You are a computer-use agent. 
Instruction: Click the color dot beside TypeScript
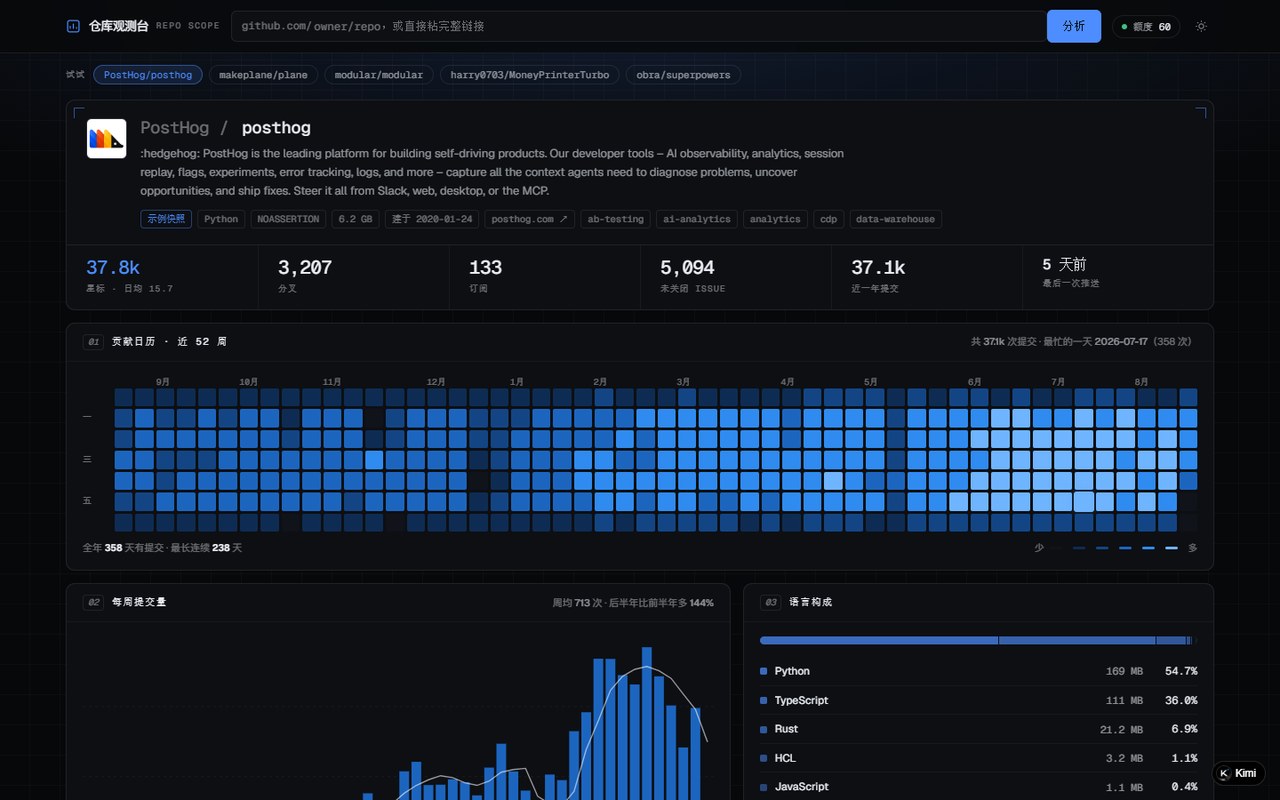764,700
